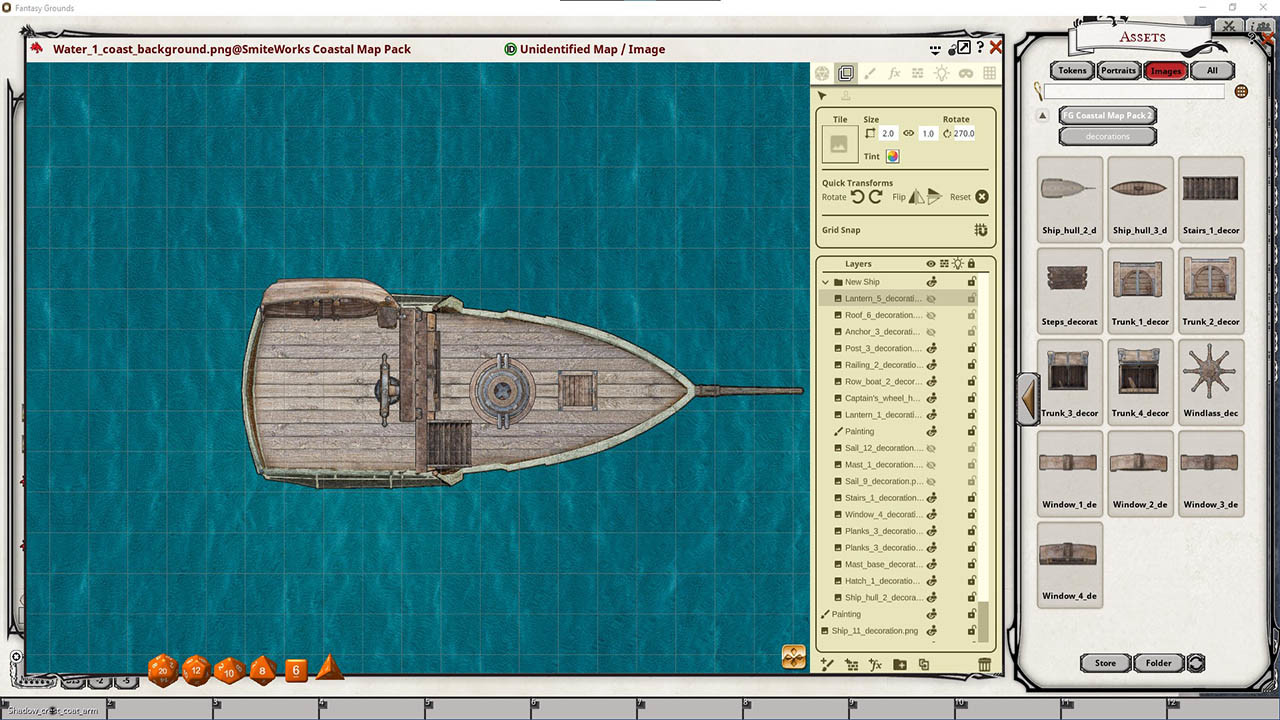This screenshot has height=720, width=1280.
Task: Click the add new folder layer icon
Action: [900, 664]
